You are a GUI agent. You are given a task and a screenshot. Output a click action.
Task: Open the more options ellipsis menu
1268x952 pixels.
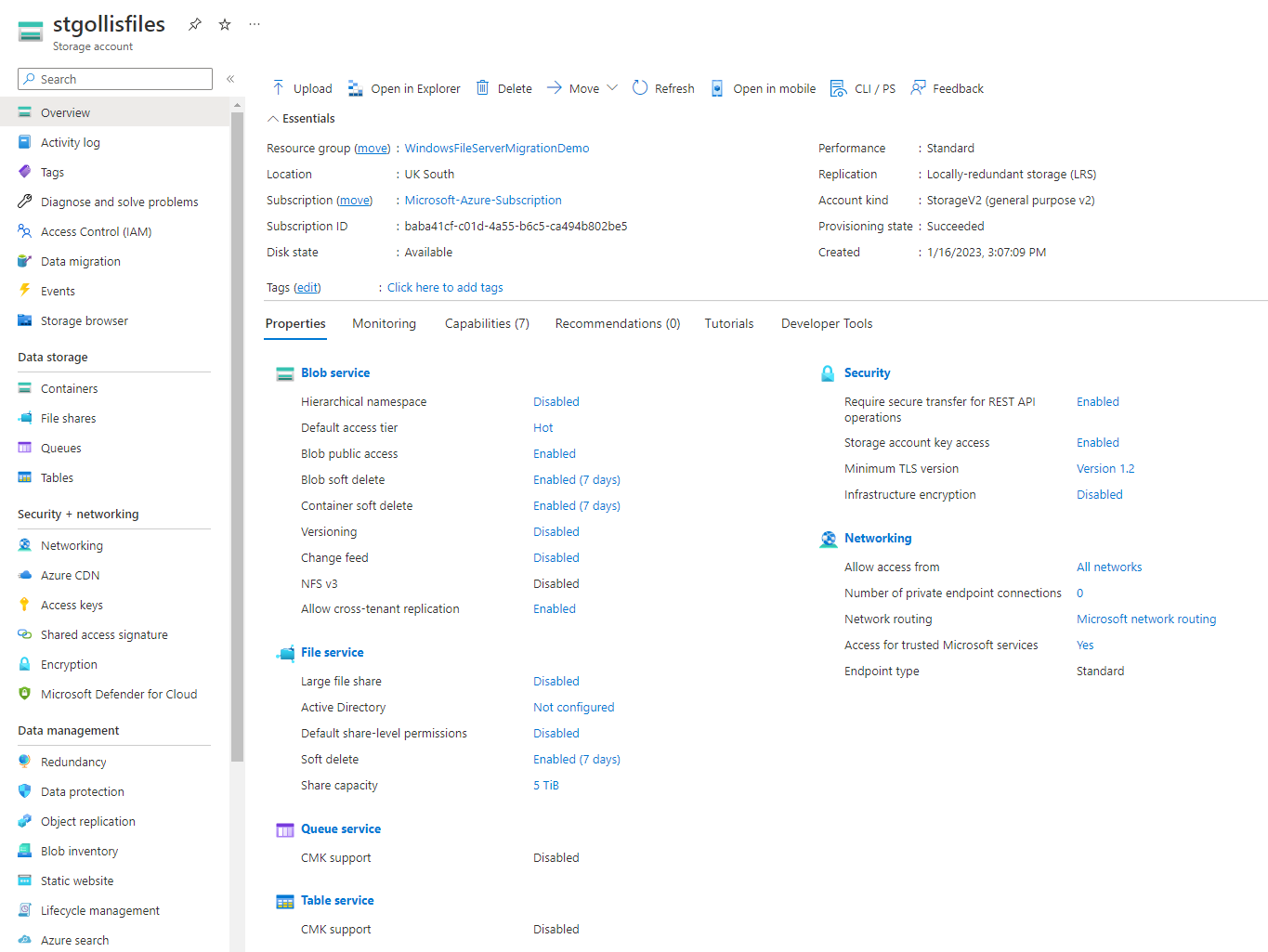point(255,24)
